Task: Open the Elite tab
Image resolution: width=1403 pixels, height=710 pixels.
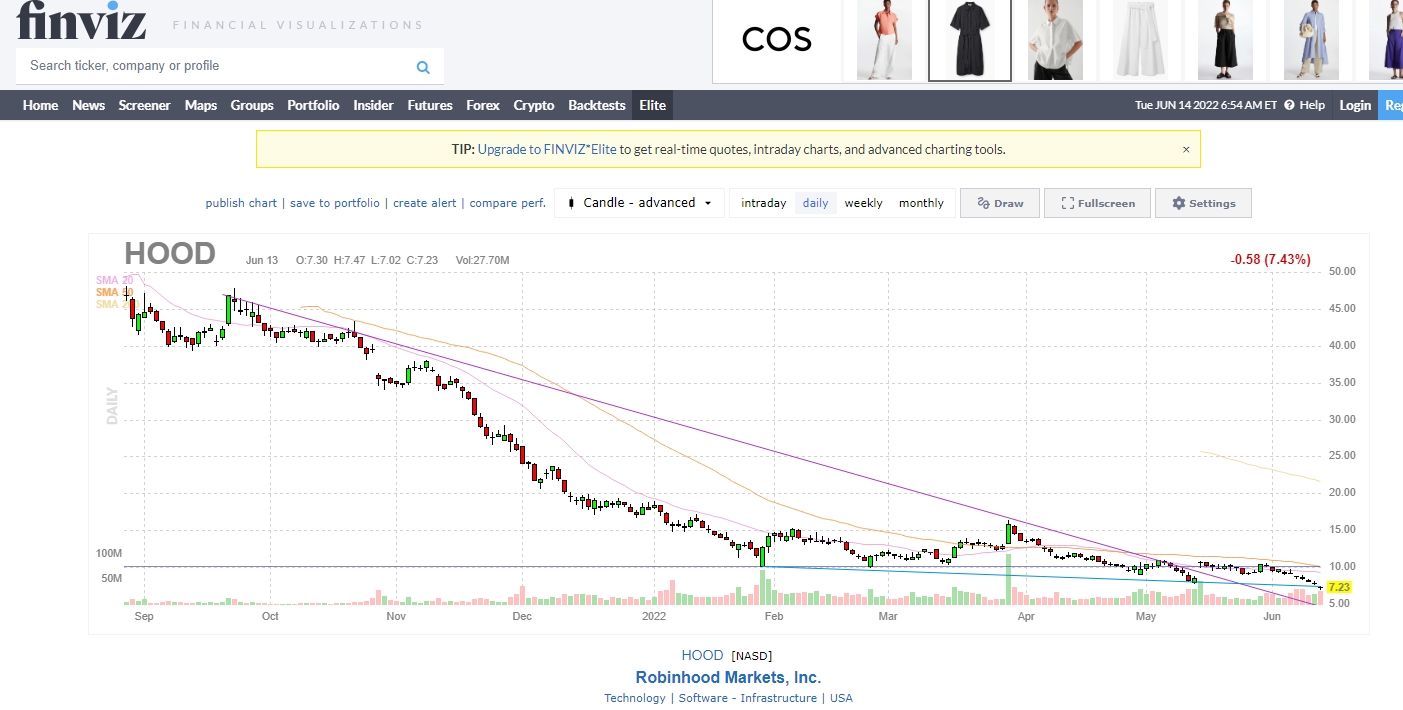Action: (x=653, y=105)
